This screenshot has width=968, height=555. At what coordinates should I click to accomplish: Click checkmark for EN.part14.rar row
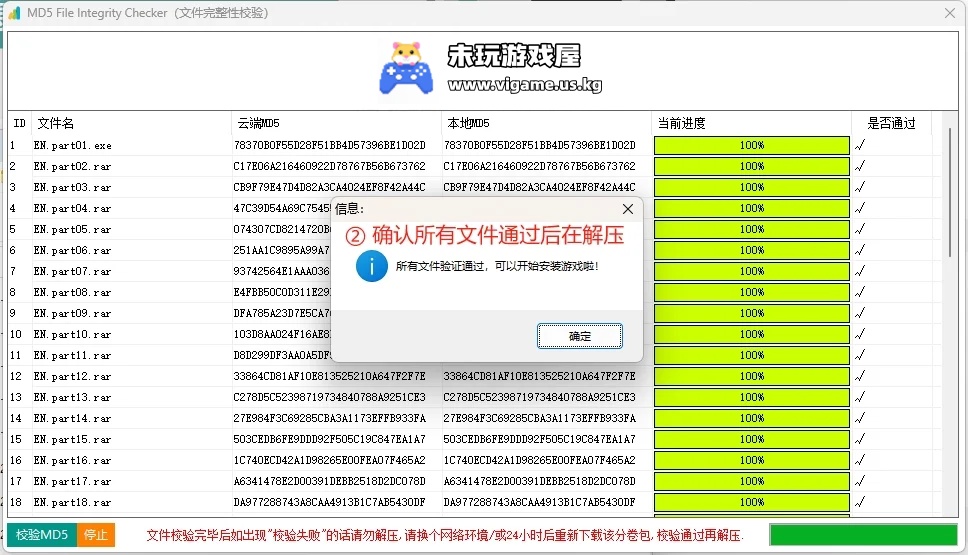[x=860, y=418]
